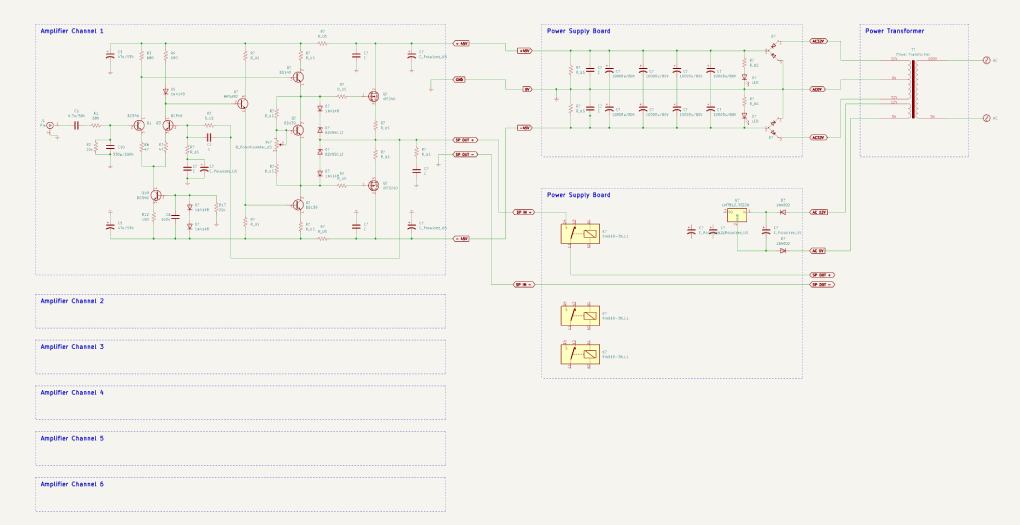Click the input connector symbol at far left
The image size is (1020, 525).
click(x=46, y=125)
